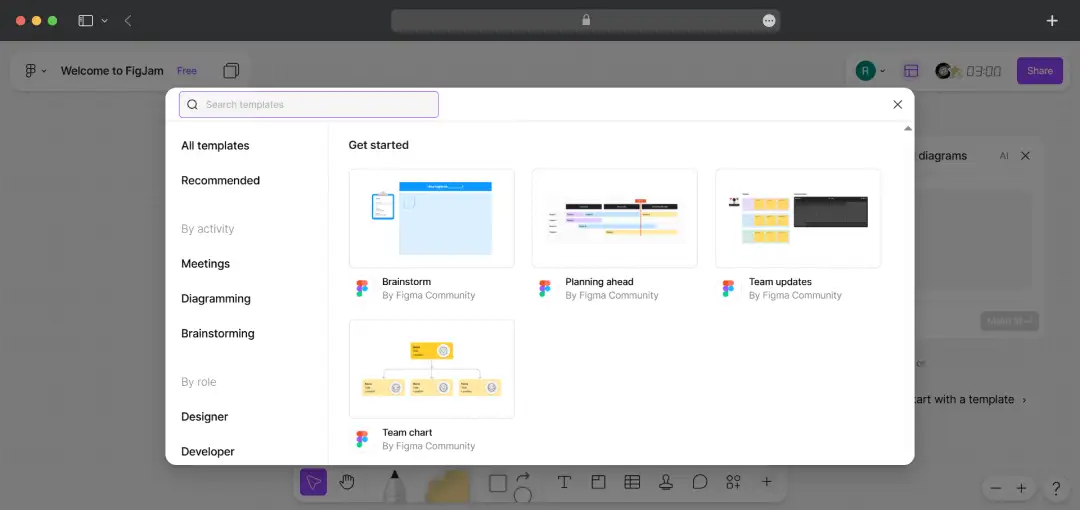Select All templates category

[215, 145]
